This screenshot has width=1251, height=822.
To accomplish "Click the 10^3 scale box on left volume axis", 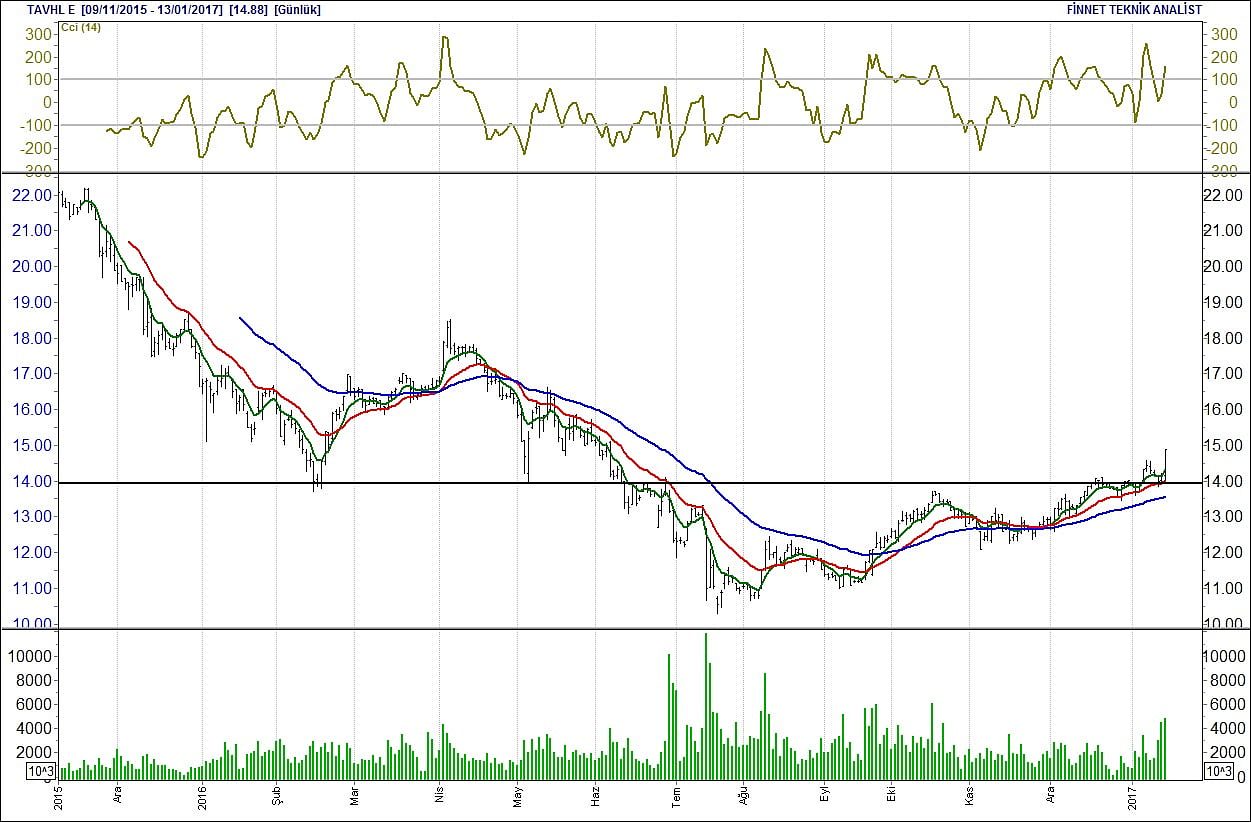I will 40,771.
